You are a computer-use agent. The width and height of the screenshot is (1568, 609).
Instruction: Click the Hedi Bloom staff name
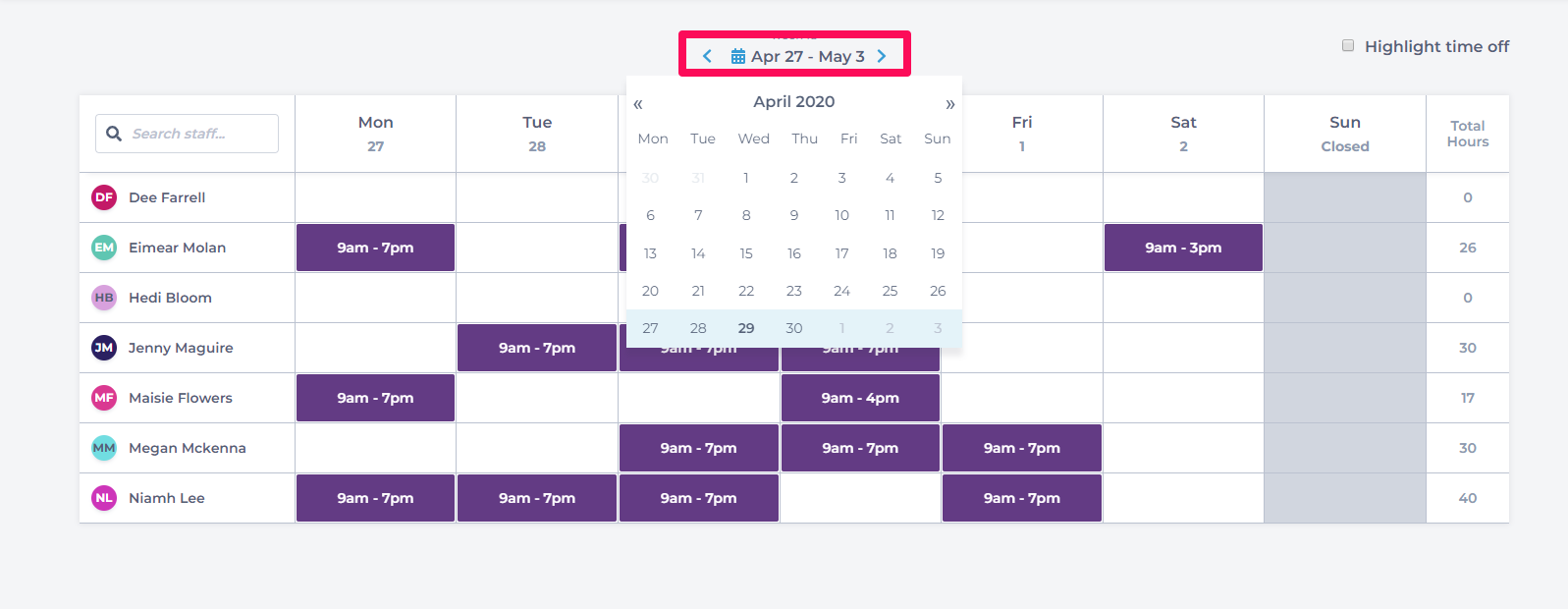170,298
